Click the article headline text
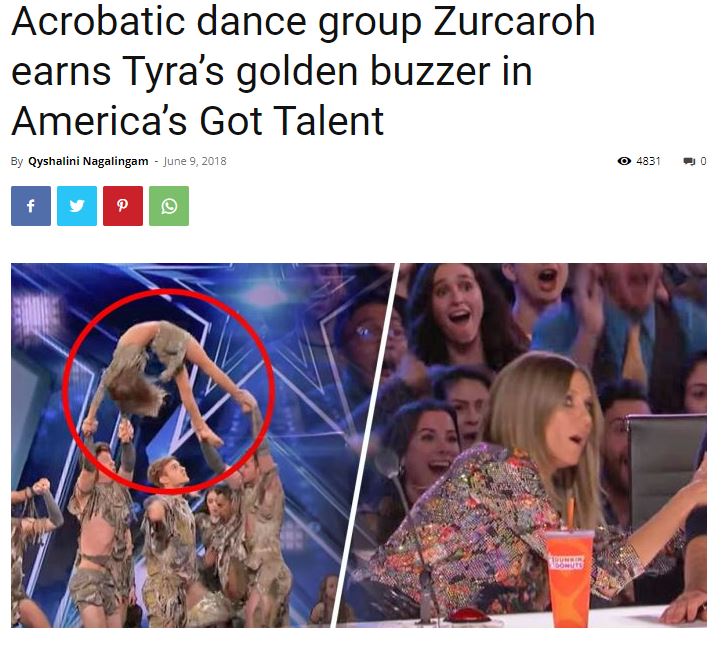The image size is (727, 652). [x=303, y=70]
